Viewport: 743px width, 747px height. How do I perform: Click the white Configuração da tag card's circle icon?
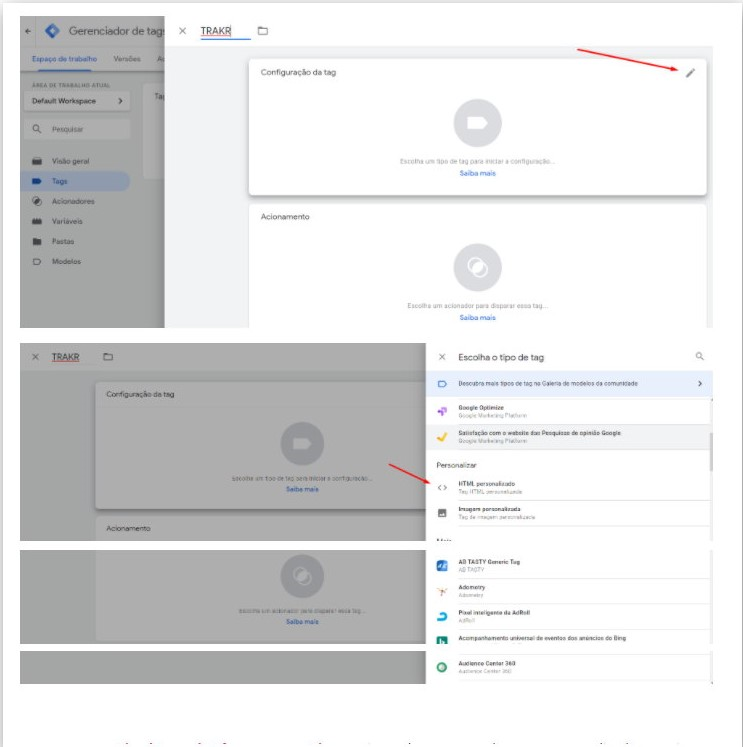(477, 123)
